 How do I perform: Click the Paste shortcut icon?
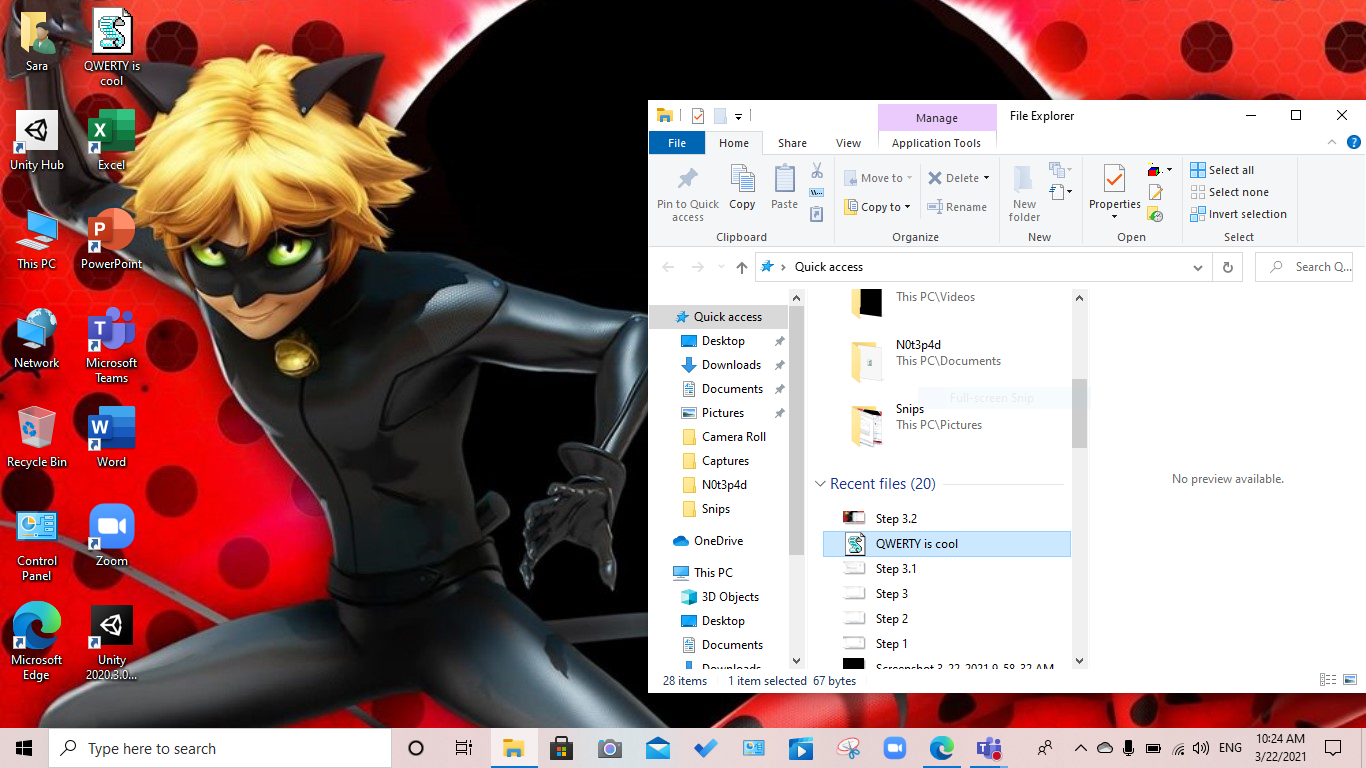[x=817, y=214]
